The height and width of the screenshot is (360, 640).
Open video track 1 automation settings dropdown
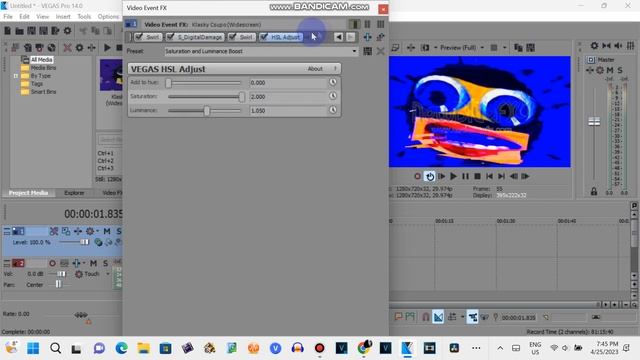point(98,231)
